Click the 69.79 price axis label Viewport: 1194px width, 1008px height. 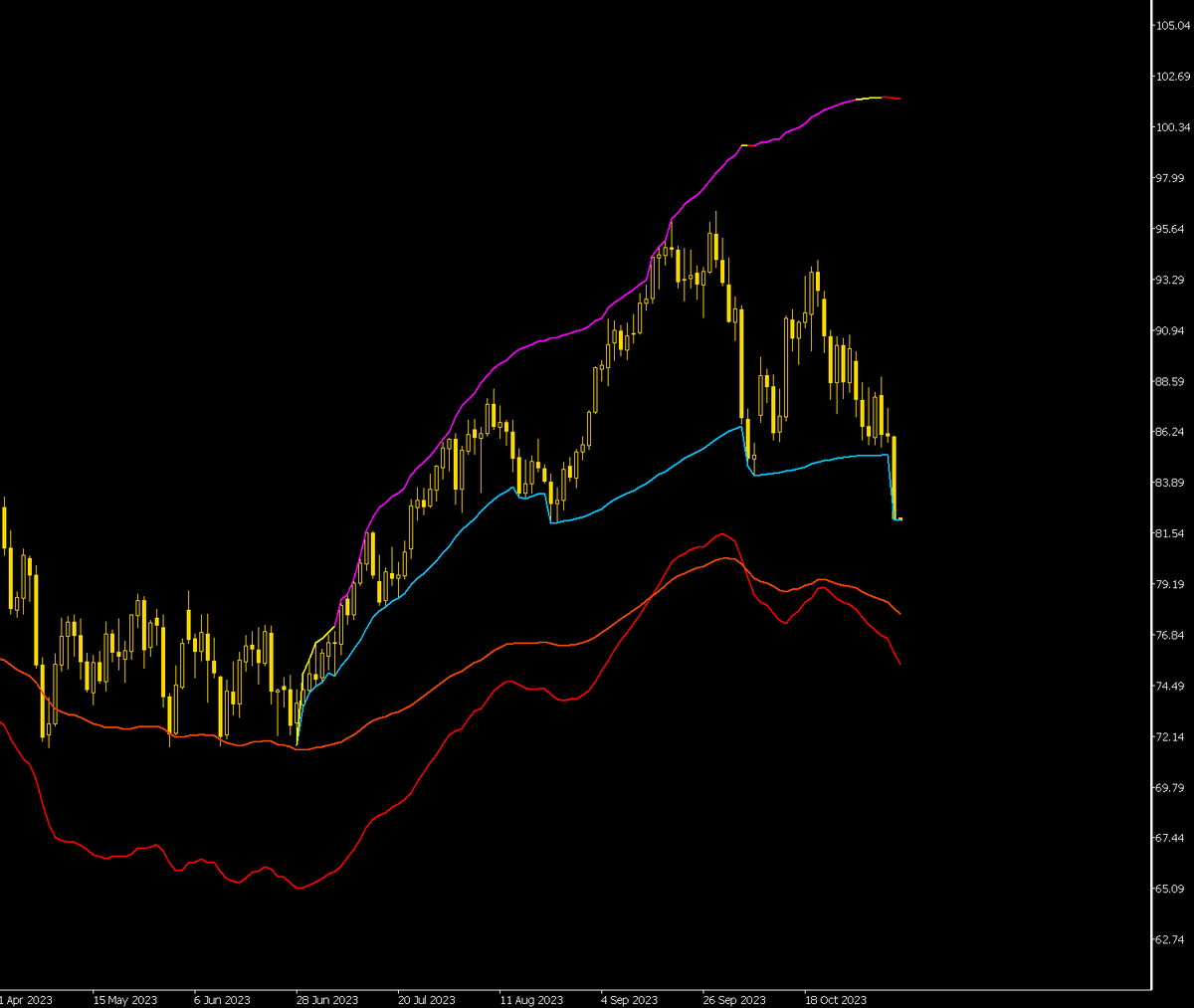click(1170, 787)
